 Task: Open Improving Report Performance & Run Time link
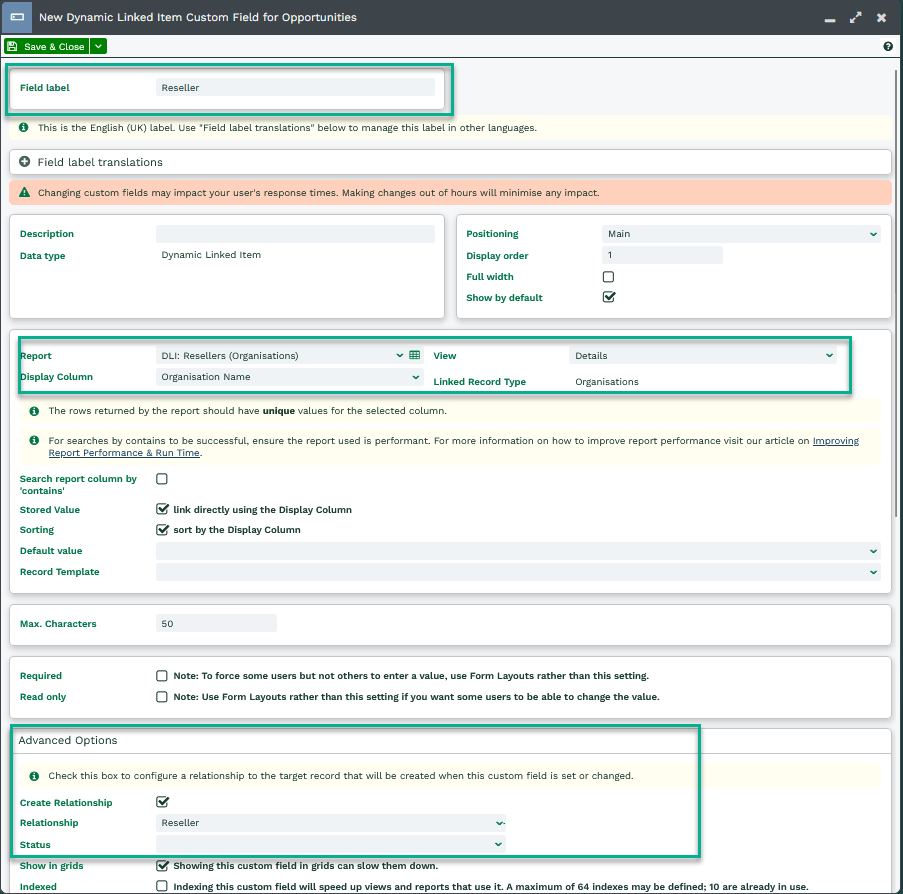click(123, 453)
